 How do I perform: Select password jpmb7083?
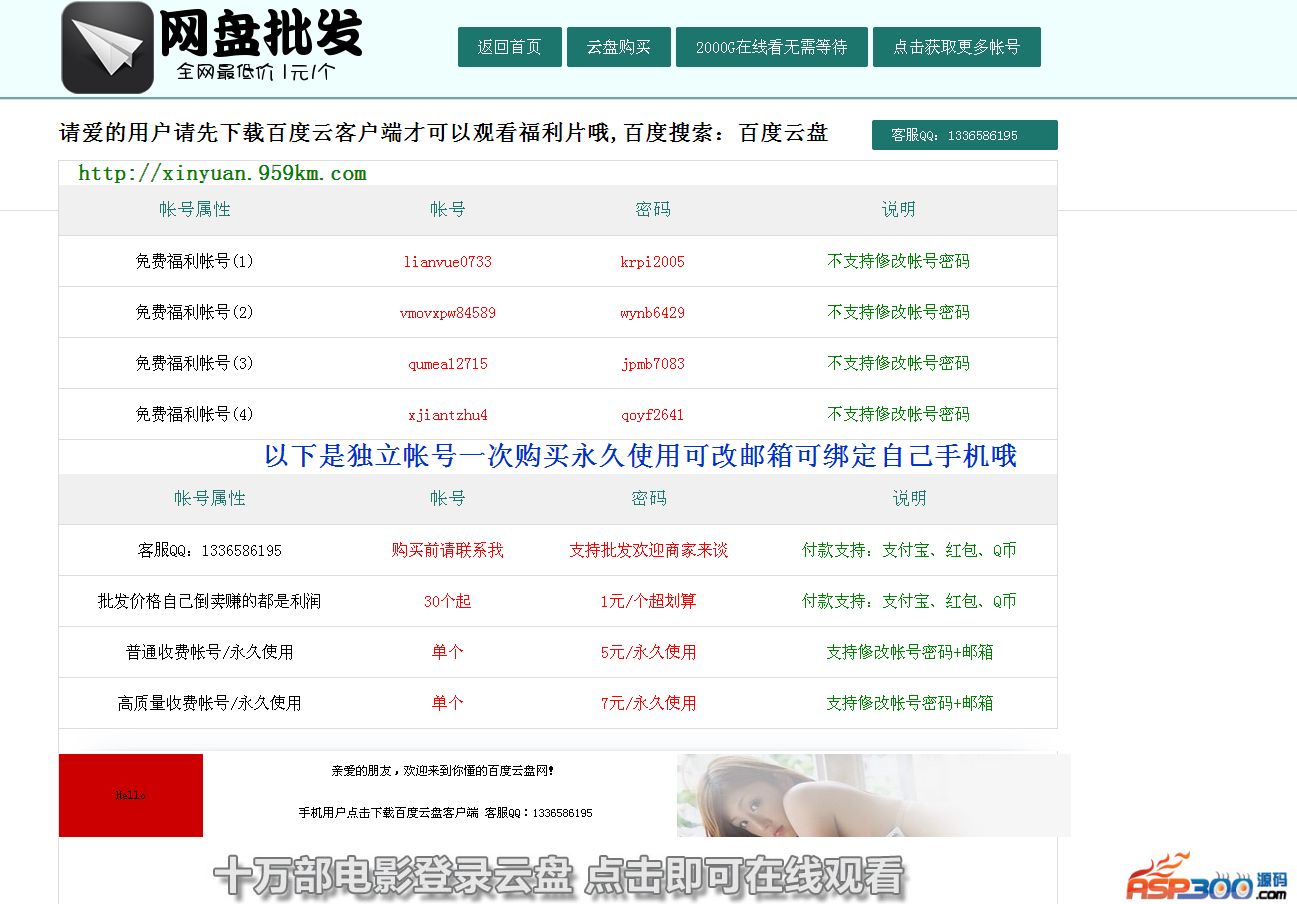point(652,364)
